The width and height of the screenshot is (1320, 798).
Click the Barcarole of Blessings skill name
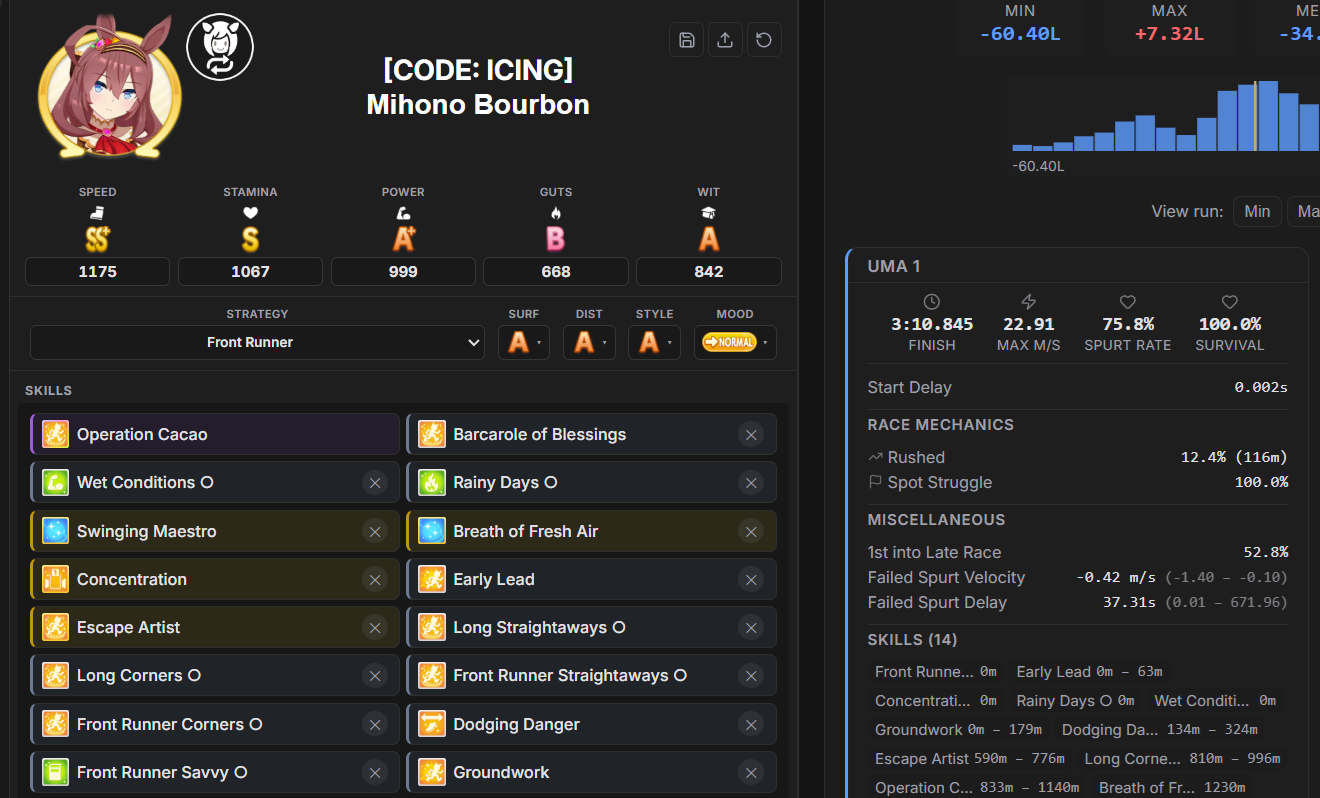539,434
